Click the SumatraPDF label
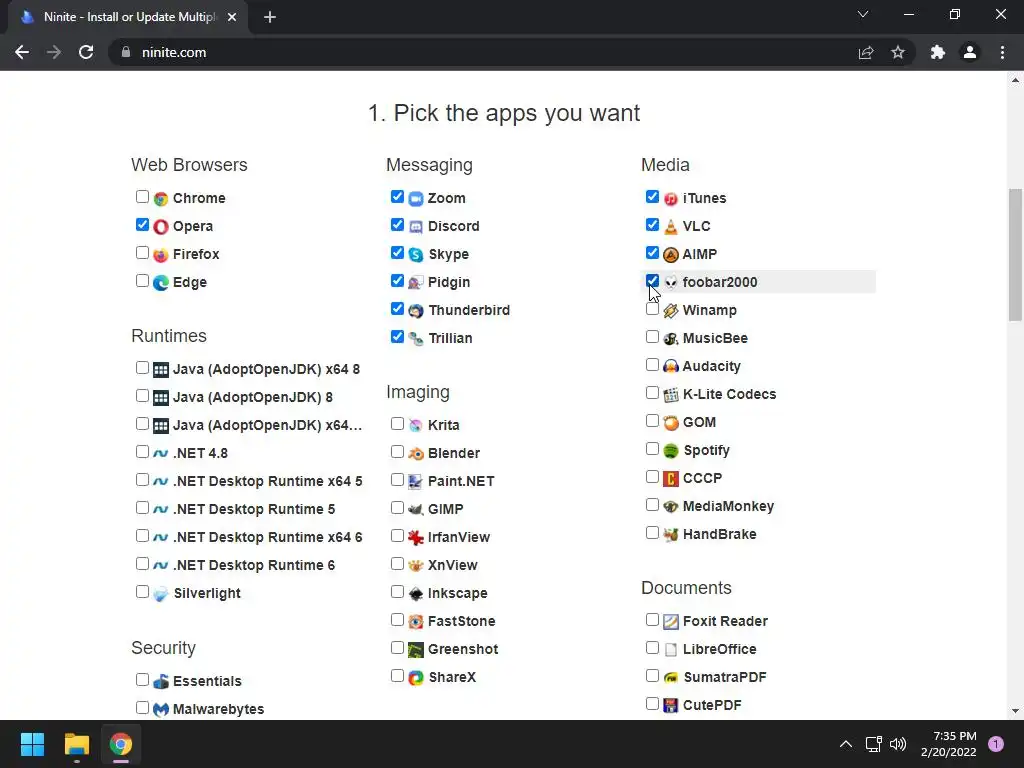 coord(725,677)
